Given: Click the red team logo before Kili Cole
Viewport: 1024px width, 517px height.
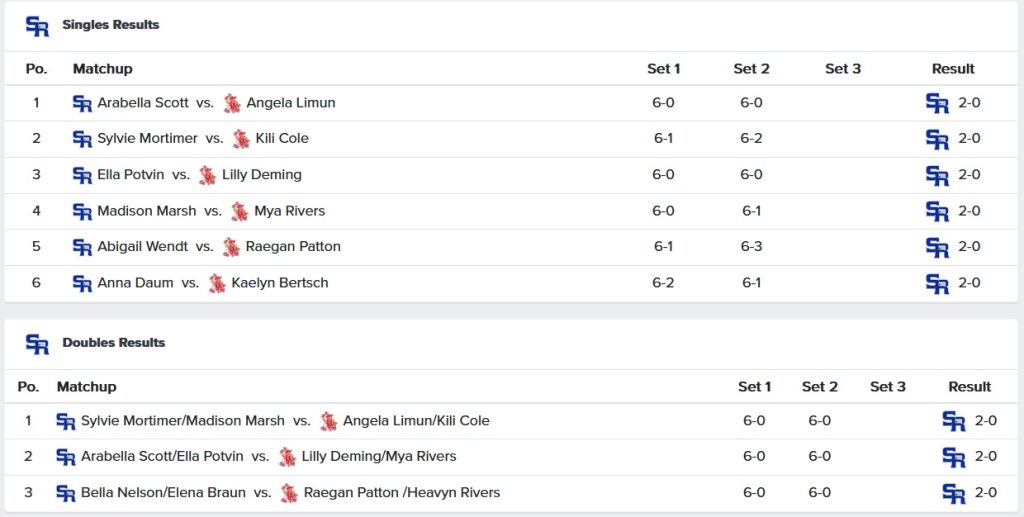Looking at the screenshot, I should point(241,139).
